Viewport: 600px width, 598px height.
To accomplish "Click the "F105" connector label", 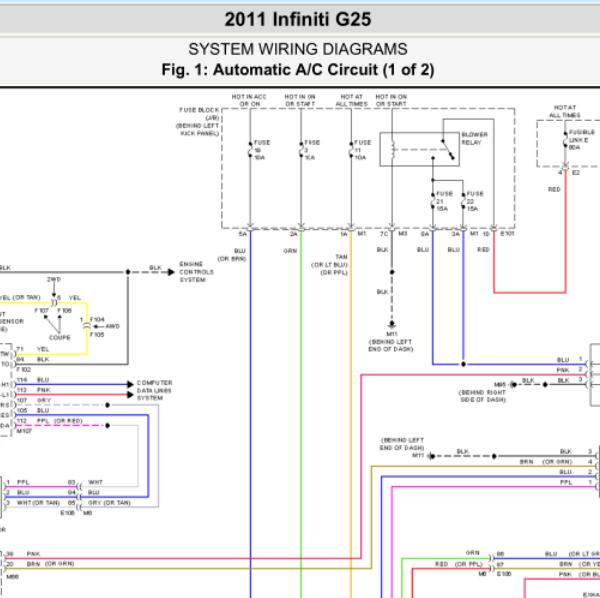I will pyautogui.click(x=97, y=334).
